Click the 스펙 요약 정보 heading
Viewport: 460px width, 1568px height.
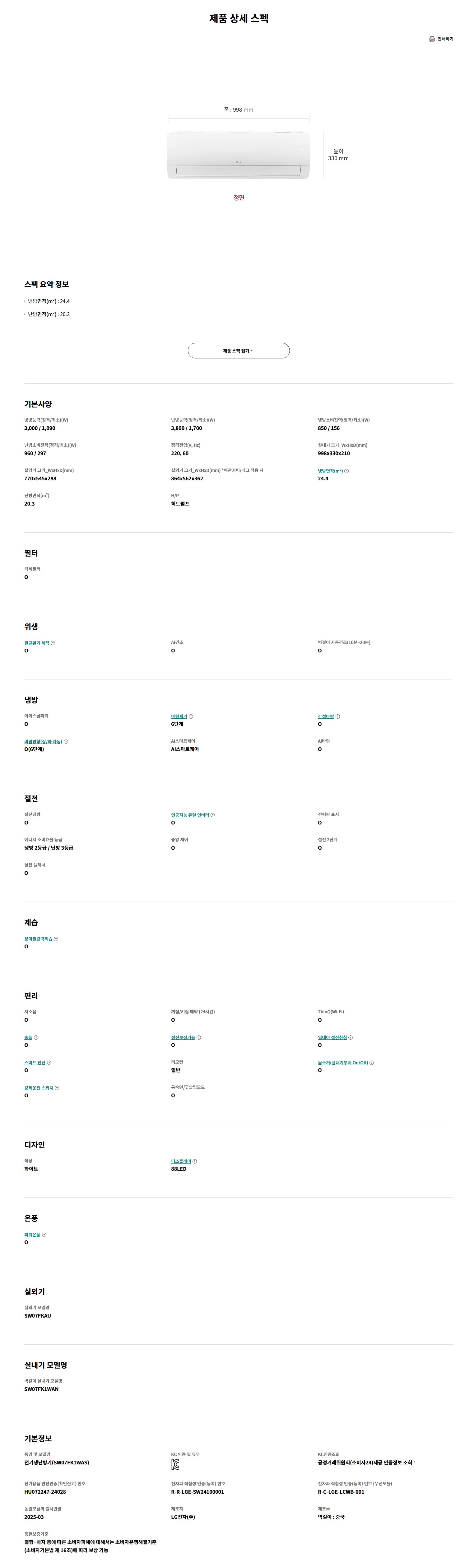[46, 284]
